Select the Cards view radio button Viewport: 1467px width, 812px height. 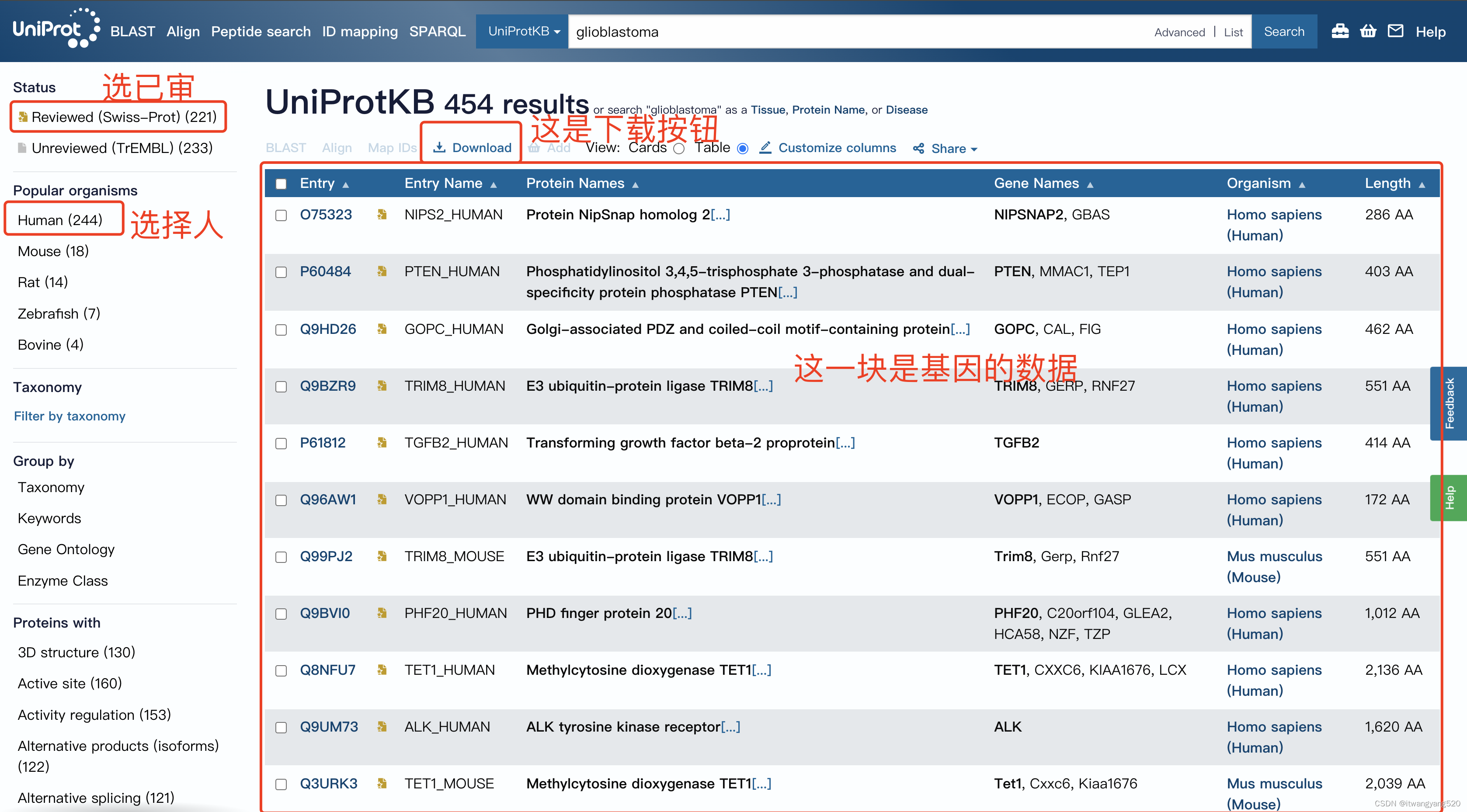coord(679,149)
